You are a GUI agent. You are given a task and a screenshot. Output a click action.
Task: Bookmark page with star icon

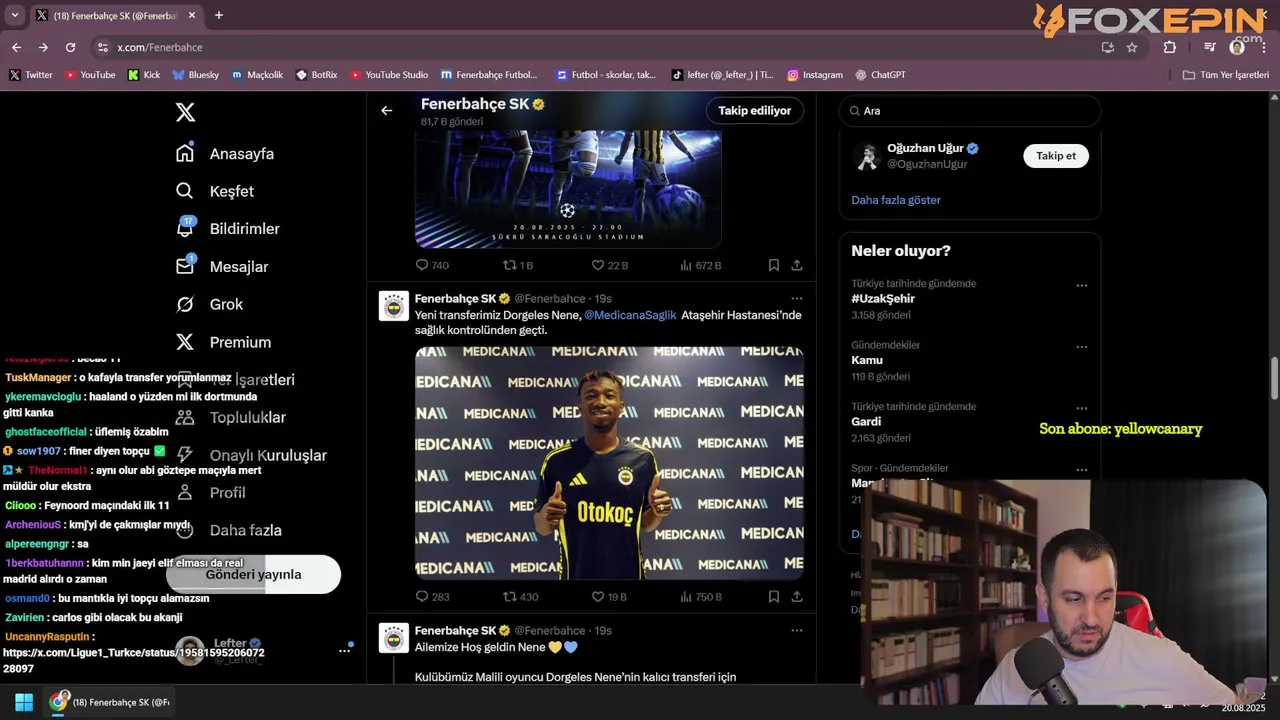pos(1132,47)
